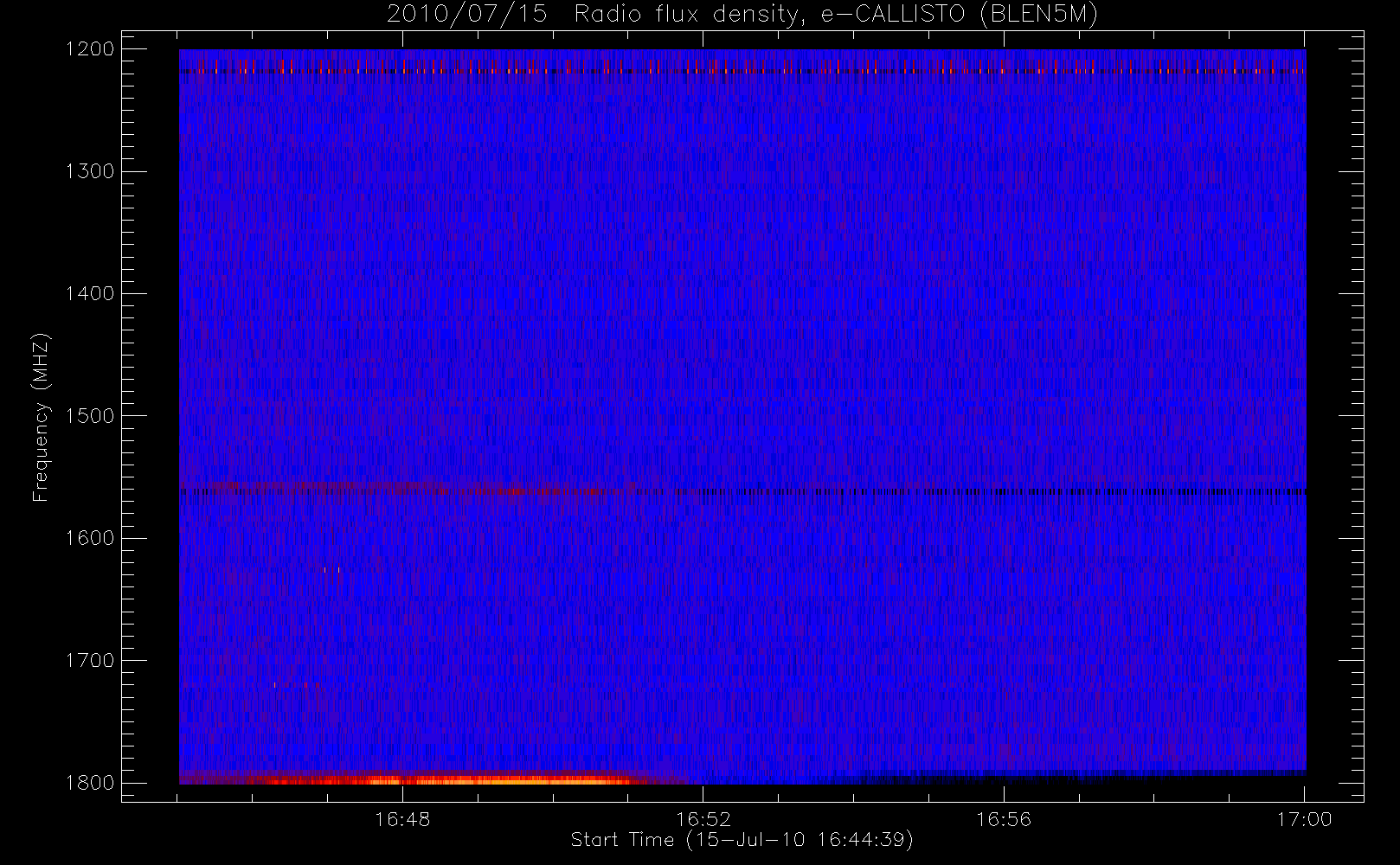The width and height of the screenshot is (1400, 865).
Task: Click the 16:48 time tick label
Action: (402, 818)
